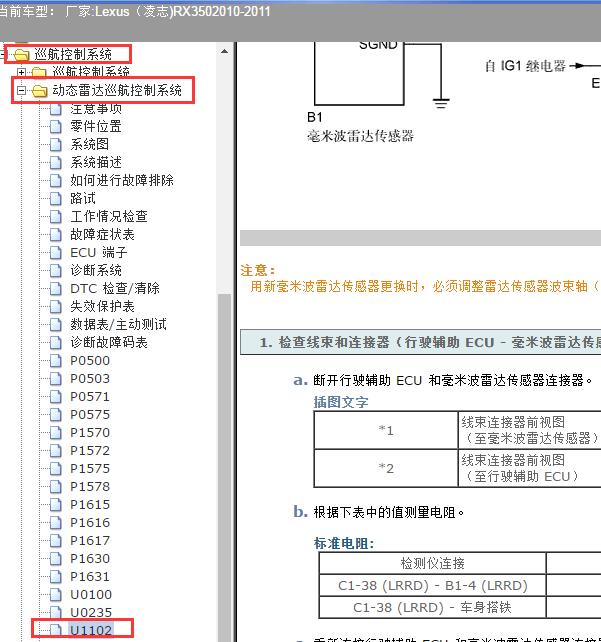Open the 路试 page

[x=83, y=198]
